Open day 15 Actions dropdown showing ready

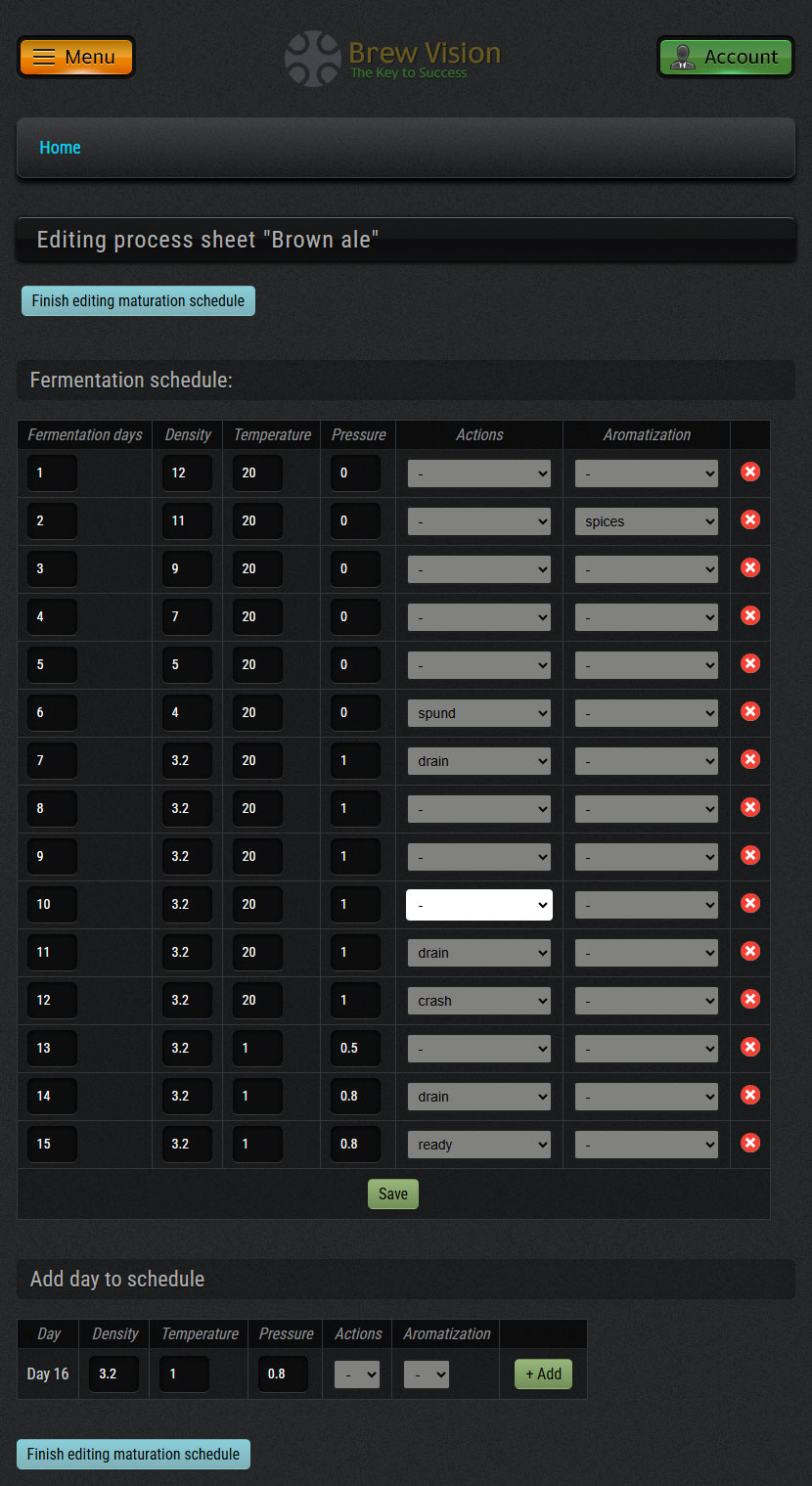point(479,1145)
